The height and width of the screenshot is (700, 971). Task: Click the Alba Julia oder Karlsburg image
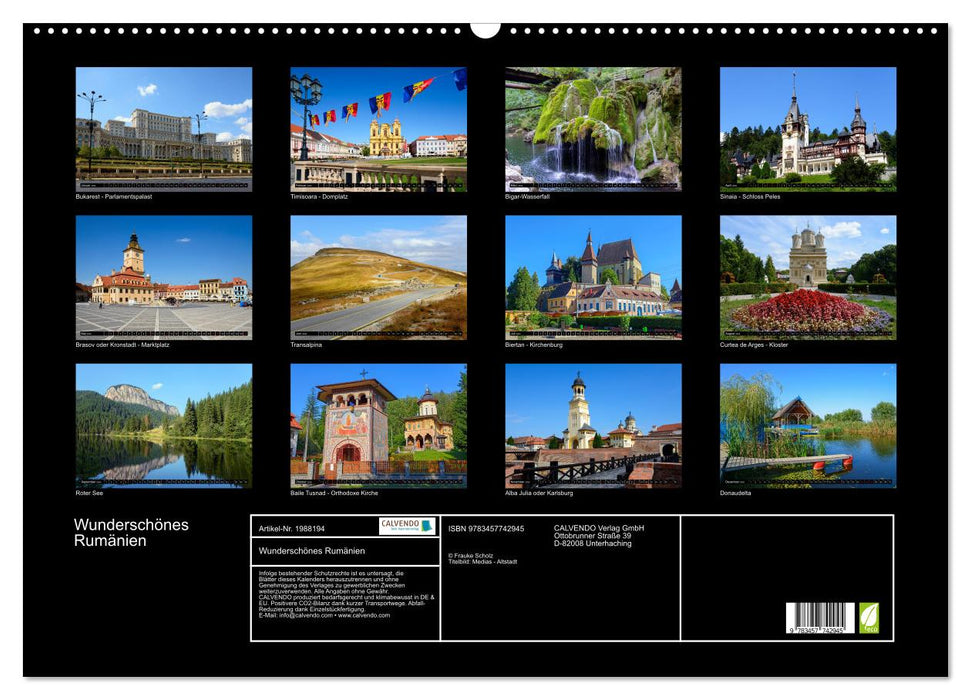tap(593, 425)
